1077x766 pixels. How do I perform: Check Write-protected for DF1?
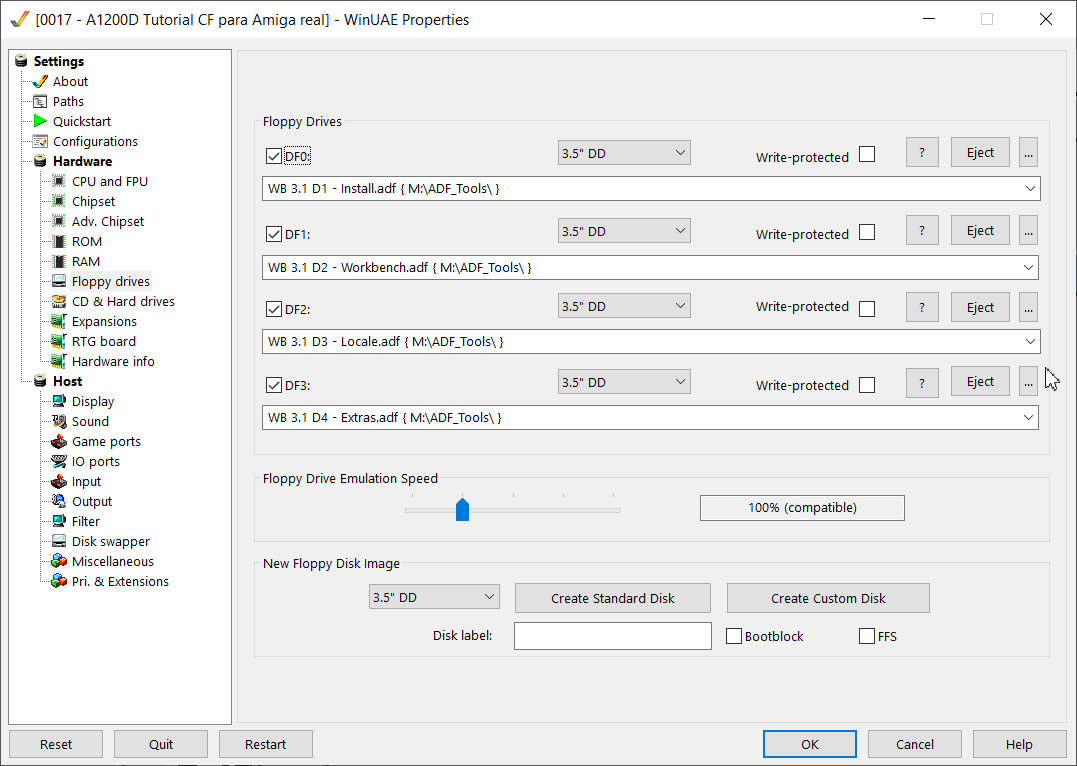coord(867,233)
